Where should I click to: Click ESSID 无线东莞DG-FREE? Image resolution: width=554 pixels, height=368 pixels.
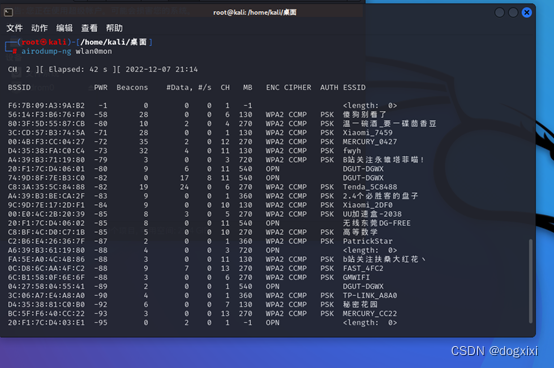(377, 223)
